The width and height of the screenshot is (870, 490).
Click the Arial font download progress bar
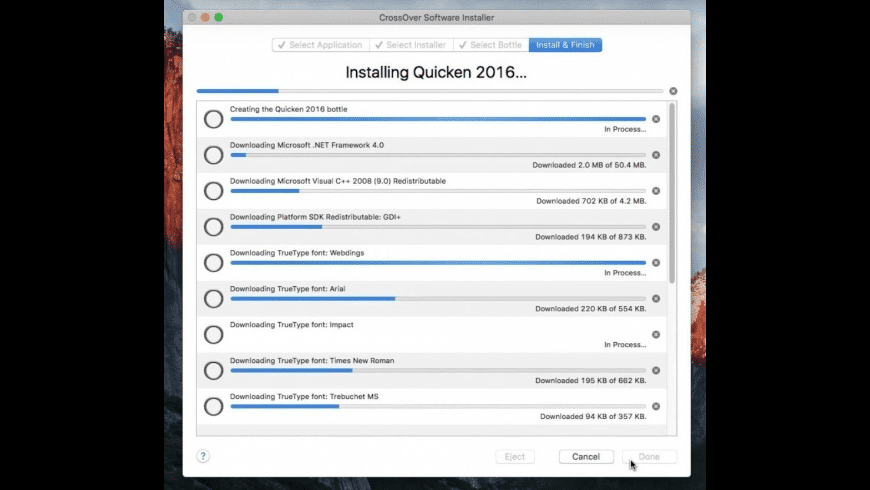pos(438,299)
